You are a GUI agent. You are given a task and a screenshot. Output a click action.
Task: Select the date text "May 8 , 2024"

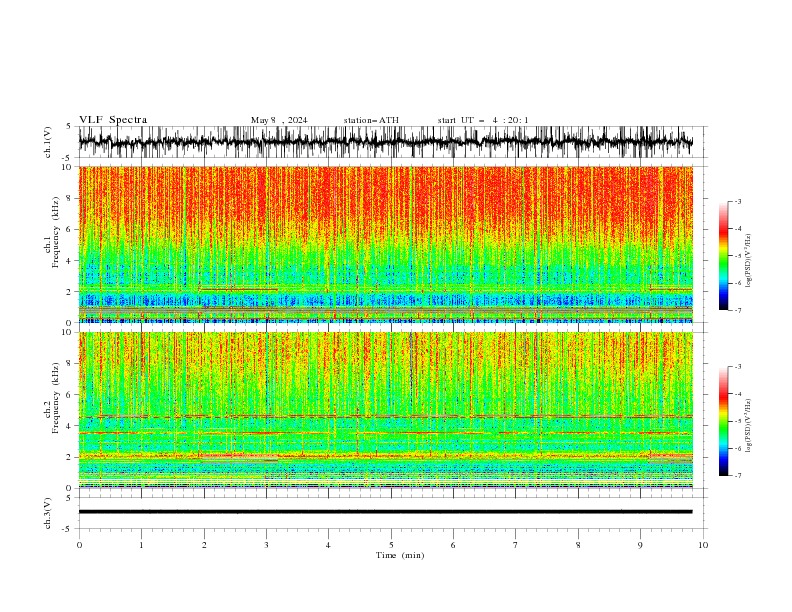(x=279, y=120)
